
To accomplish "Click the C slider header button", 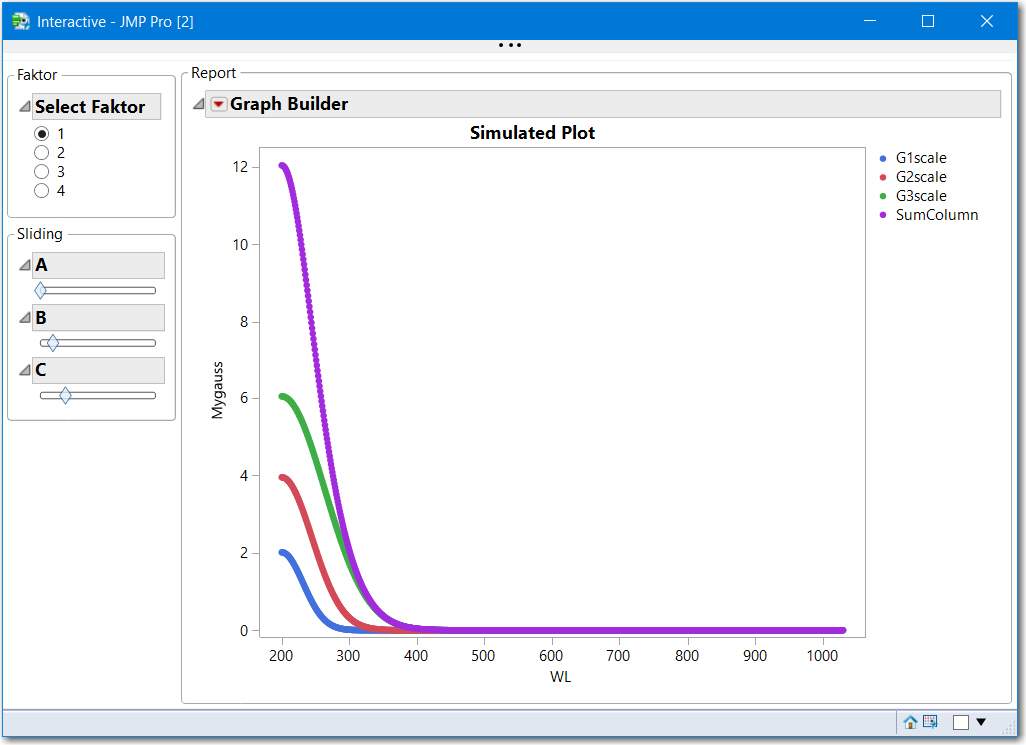I will [x=98, y=370].
